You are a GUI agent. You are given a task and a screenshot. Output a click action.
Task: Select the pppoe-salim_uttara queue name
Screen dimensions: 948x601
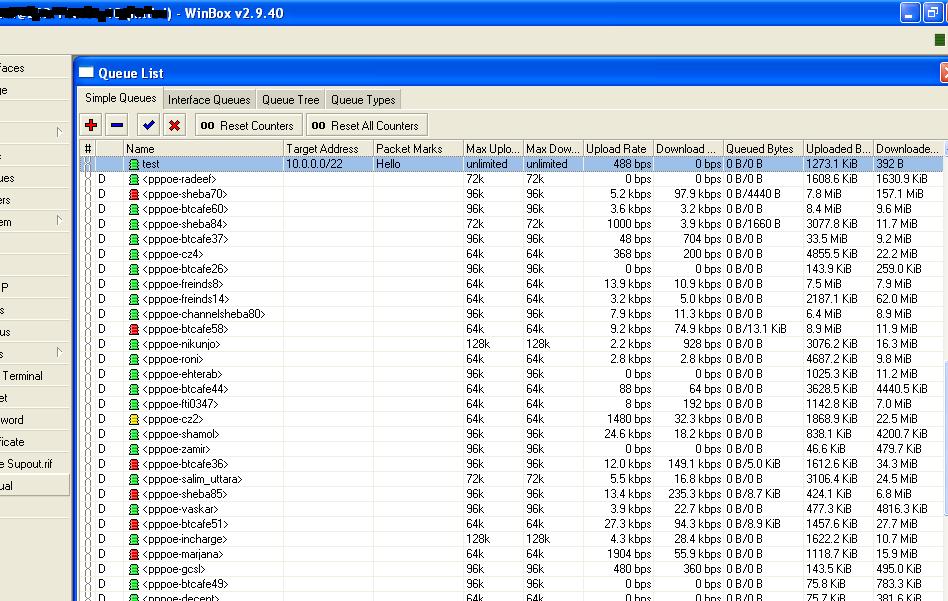click(x=192, y=479)
